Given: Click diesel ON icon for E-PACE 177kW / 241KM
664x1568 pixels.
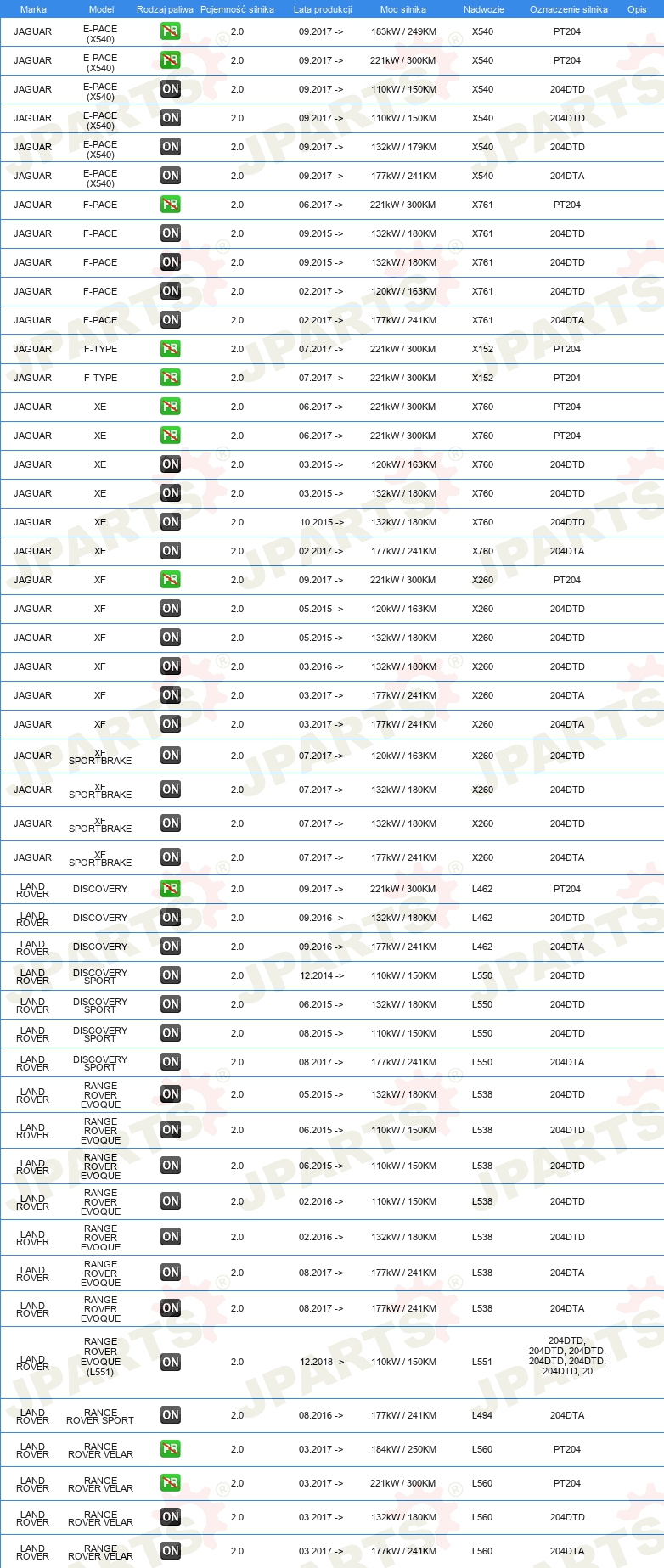Looking at the screenshot, I should pos(171,176).
